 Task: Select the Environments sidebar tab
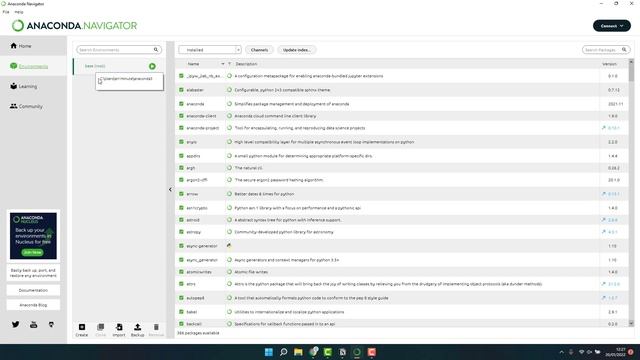[29, 66]
